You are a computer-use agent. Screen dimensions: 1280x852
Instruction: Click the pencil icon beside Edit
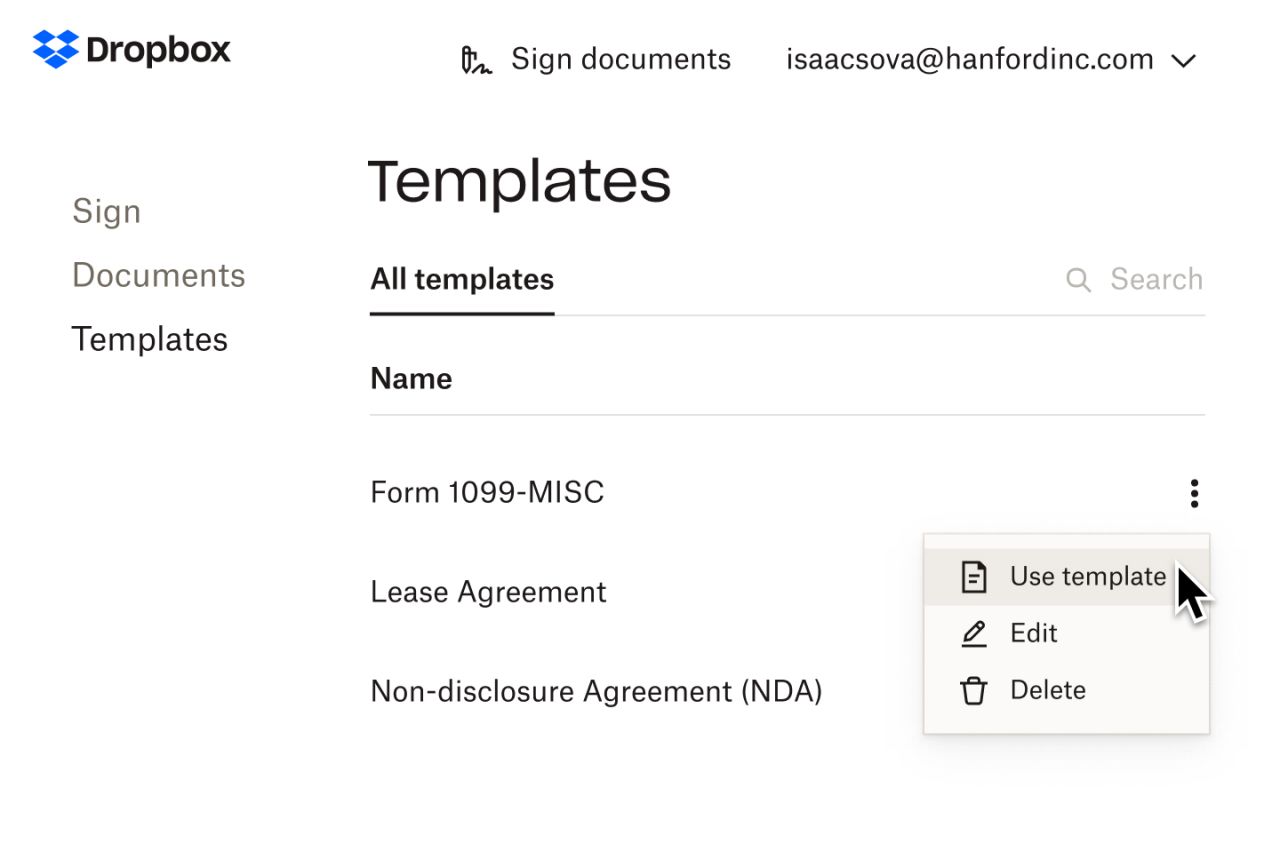click(974, 633)
